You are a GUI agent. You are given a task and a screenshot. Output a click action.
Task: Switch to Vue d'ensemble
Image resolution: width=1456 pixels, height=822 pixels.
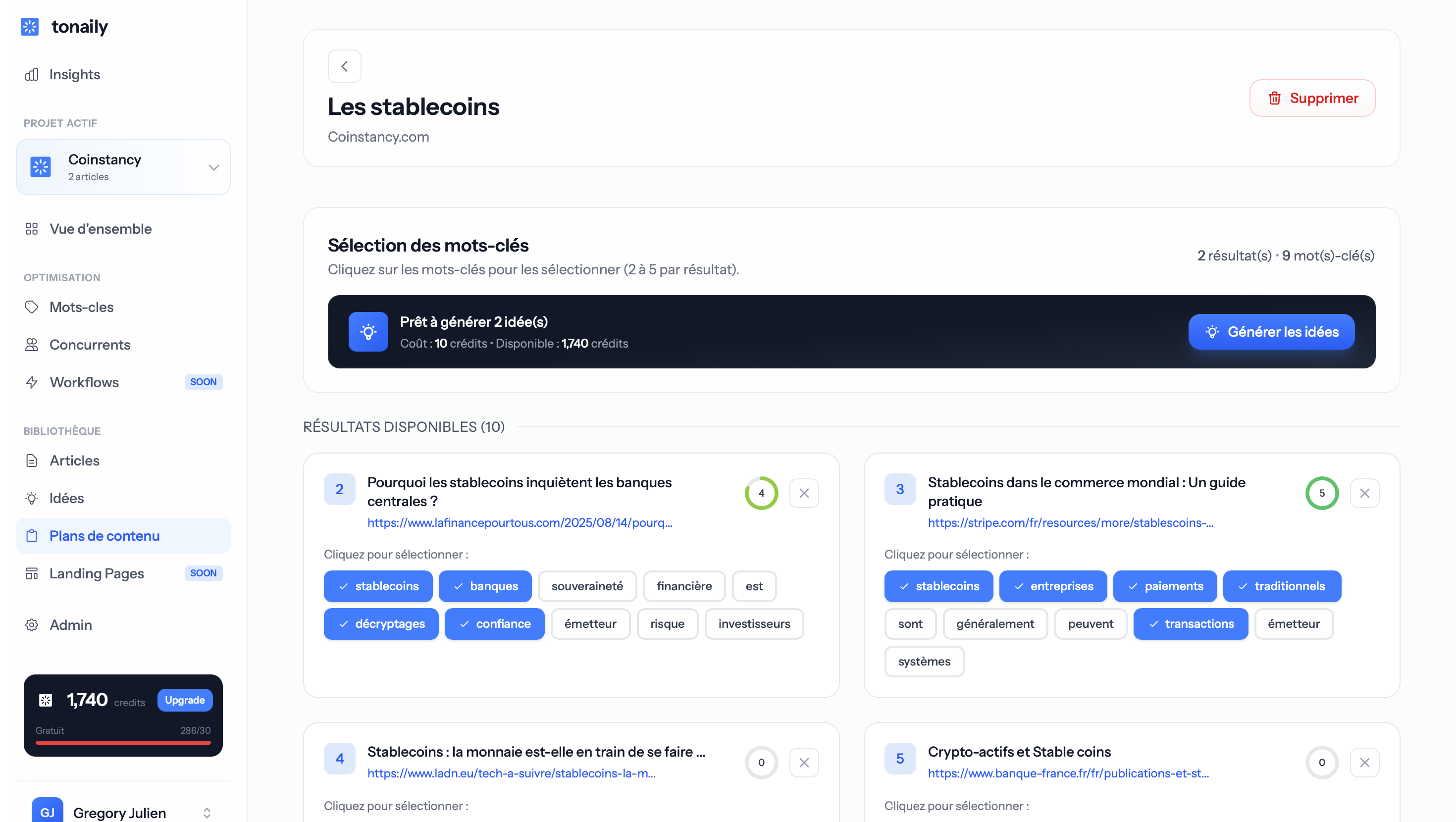100,229
